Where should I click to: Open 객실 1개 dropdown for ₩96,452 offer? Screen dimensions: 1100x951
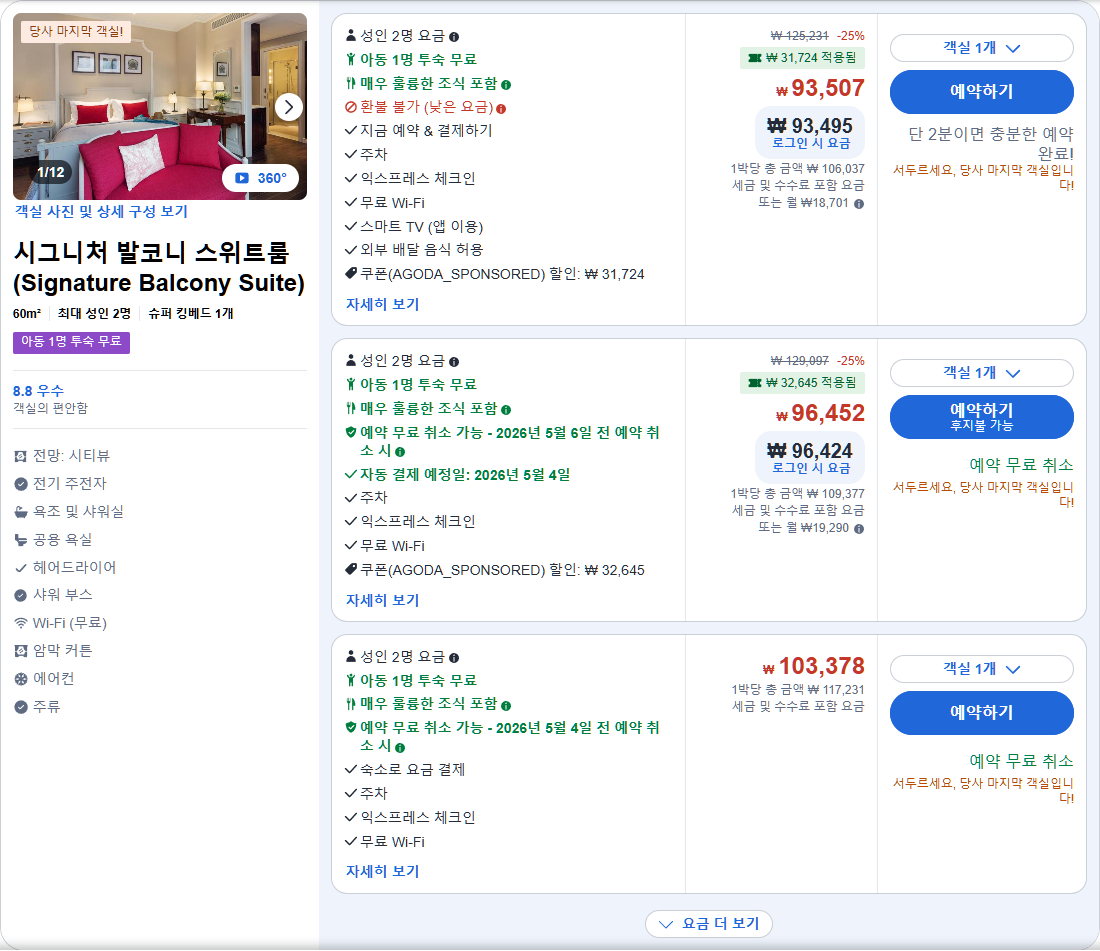click(981, 373)
